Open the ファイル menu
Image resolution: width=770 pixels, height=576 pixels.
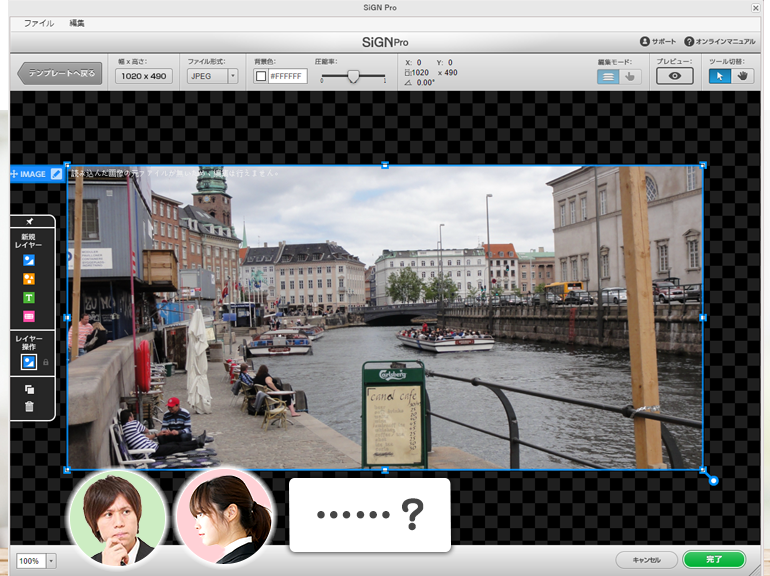pos(39,23)
